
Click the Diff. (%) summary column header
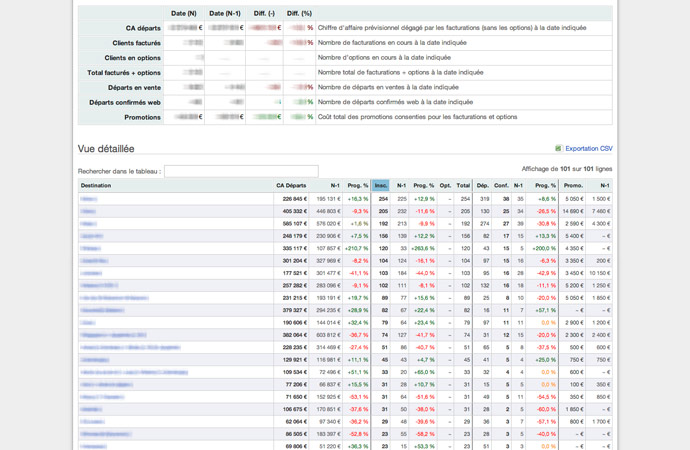(x=299, y=13)
